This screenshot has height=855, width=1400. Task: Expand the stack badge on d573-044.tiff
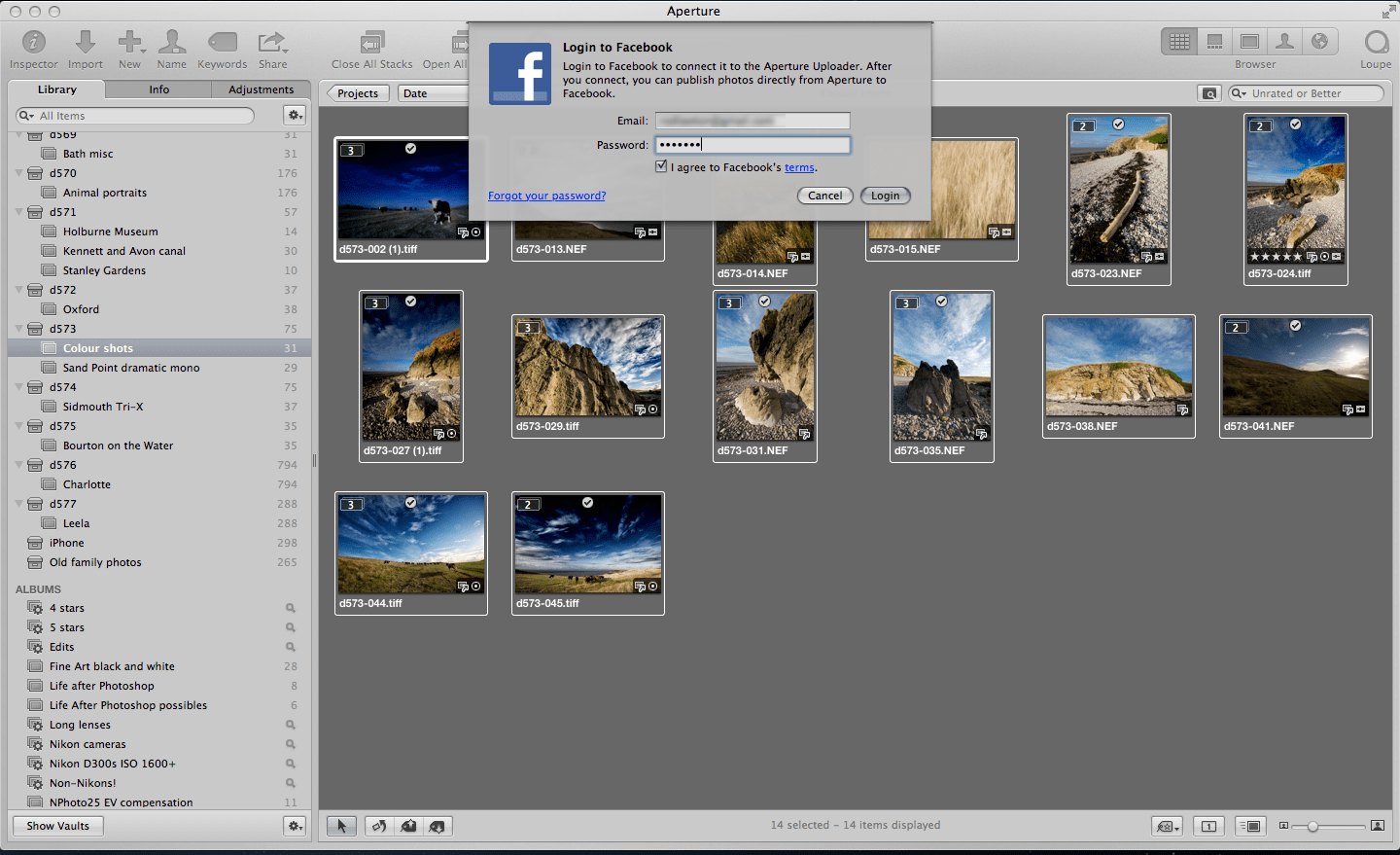coord(352,505)
